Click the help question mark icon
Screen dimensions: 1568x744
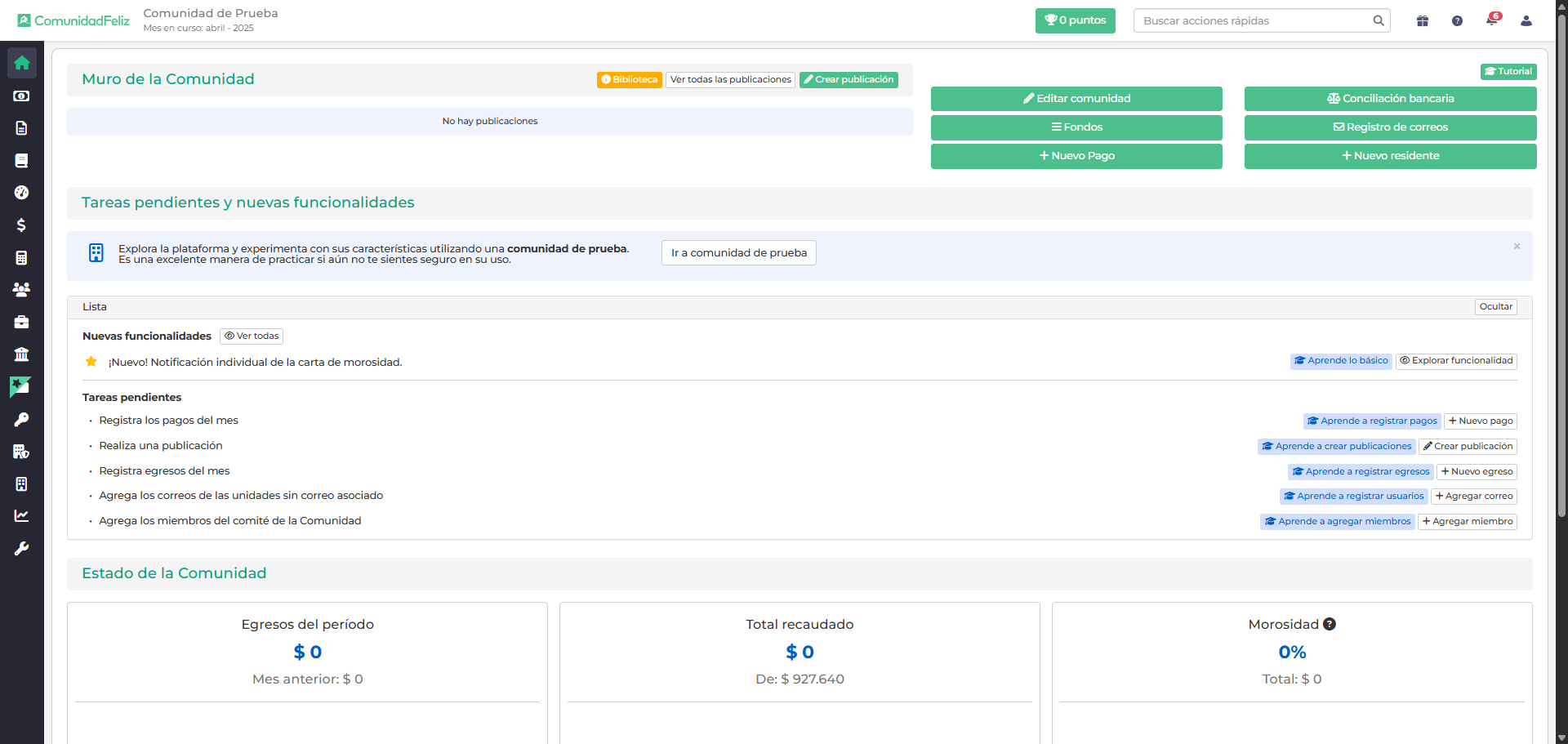pyautogui.click(x=1457, y=21)
